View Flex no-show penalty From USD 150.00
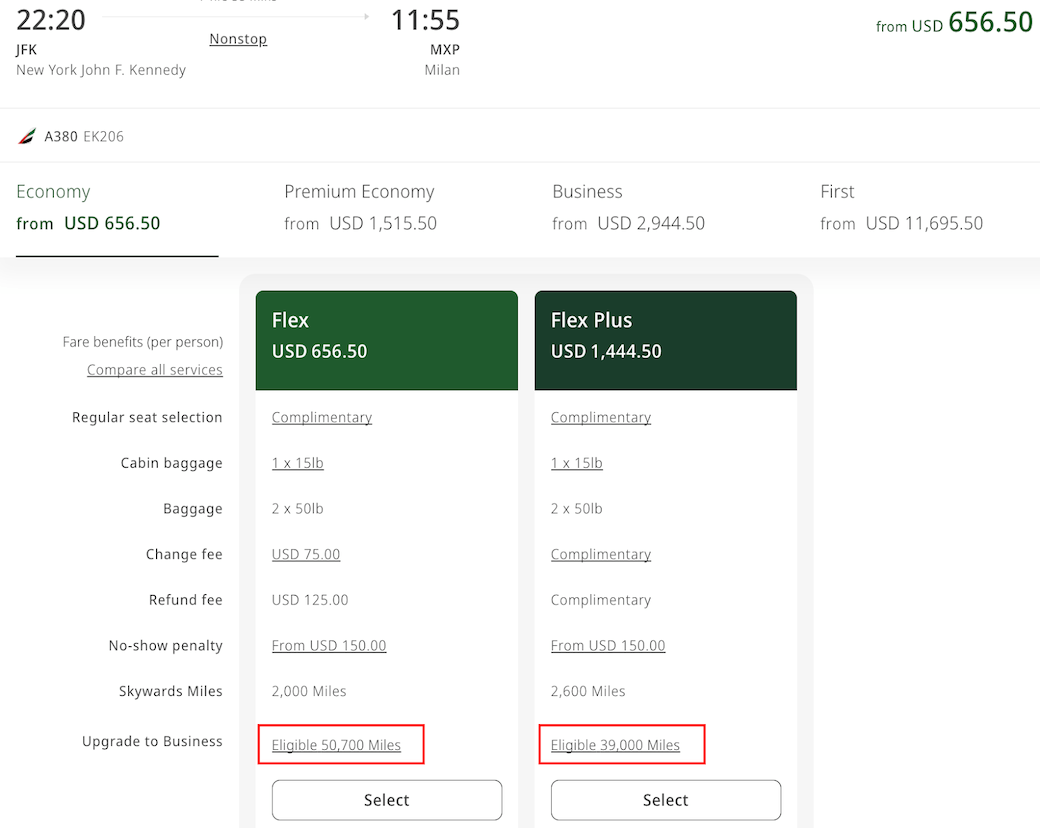This screenshot has height=828, width=1040. pos(329,646)
